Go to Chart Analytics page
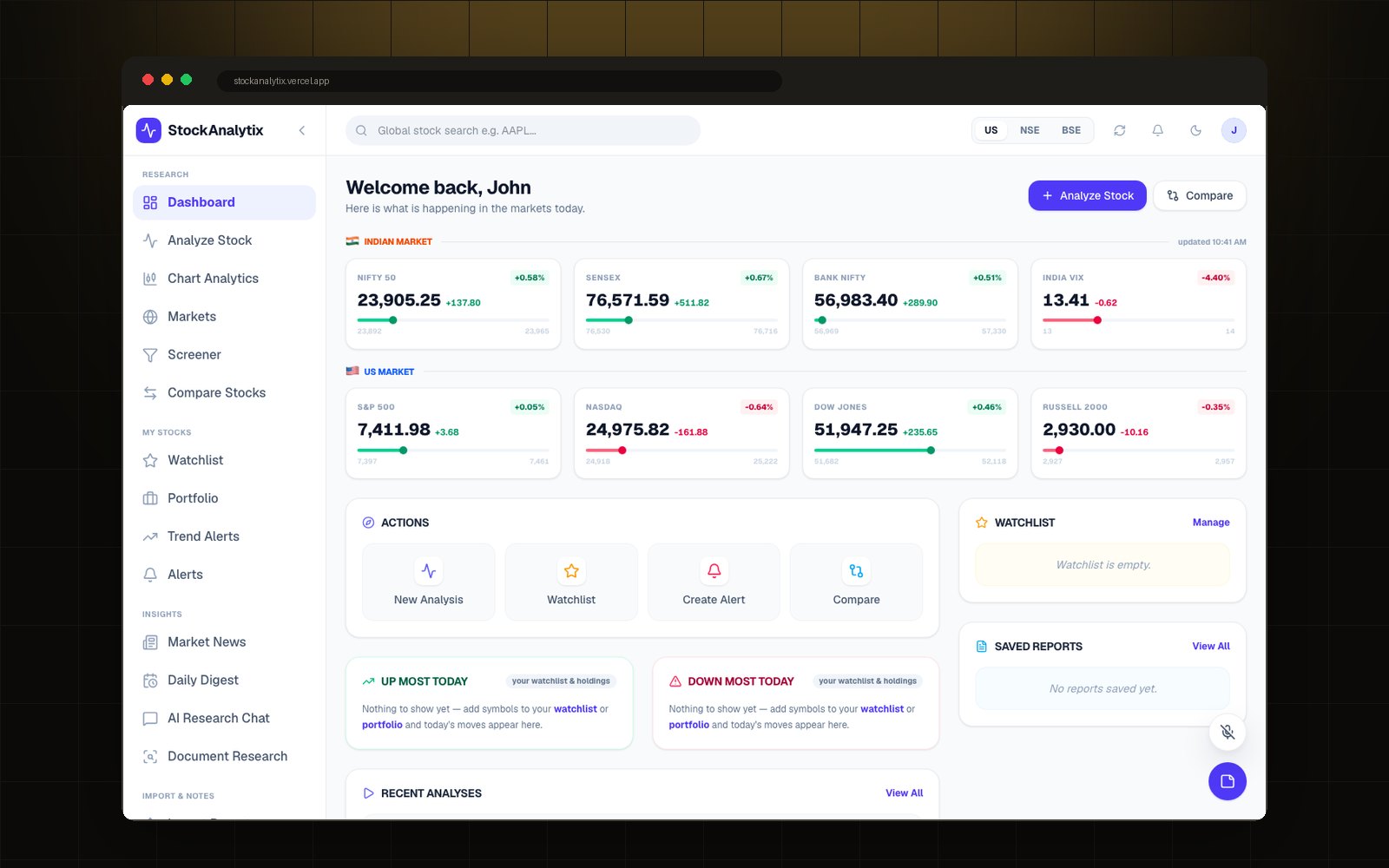The height and width of the screenshot is (868, 1389). (224, 279)
